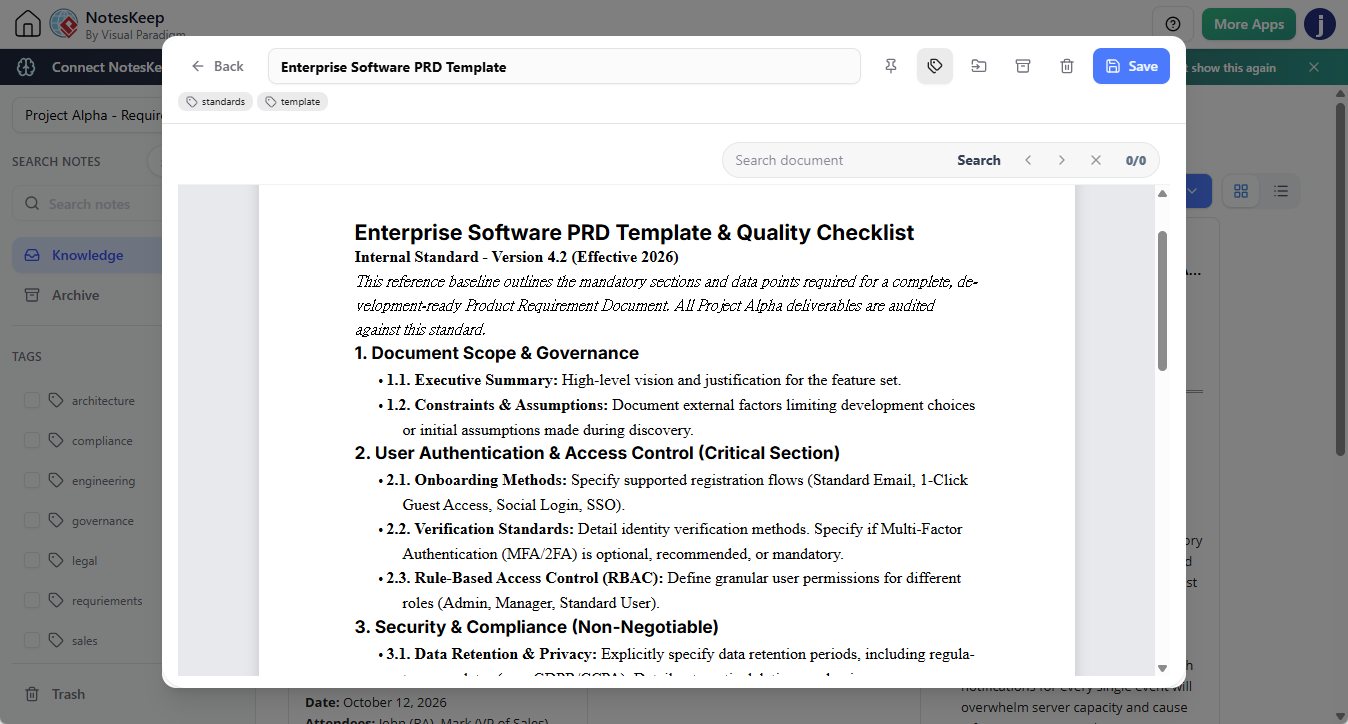The image size is (1348, 724).
Task: Click the brain icon beside Connect NotesKeep
Action: tap(26, 67)
